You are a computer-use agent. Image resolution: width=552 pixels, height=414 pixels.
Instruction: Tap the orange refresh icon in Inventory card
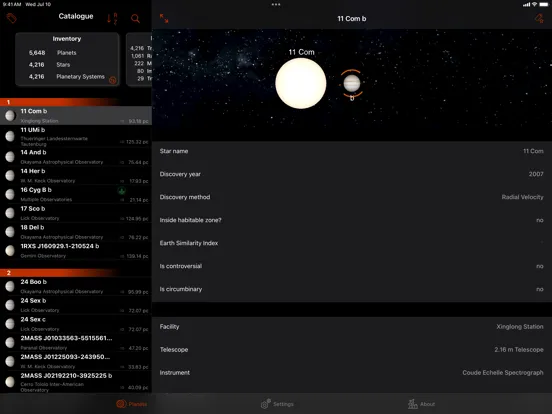click(x=113, y=80)
